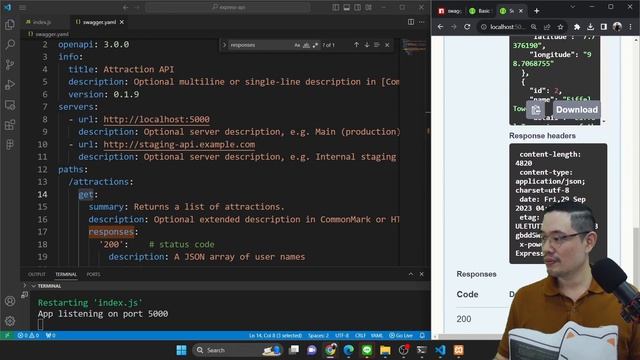Open the browser downloads icon

(590, 27)
